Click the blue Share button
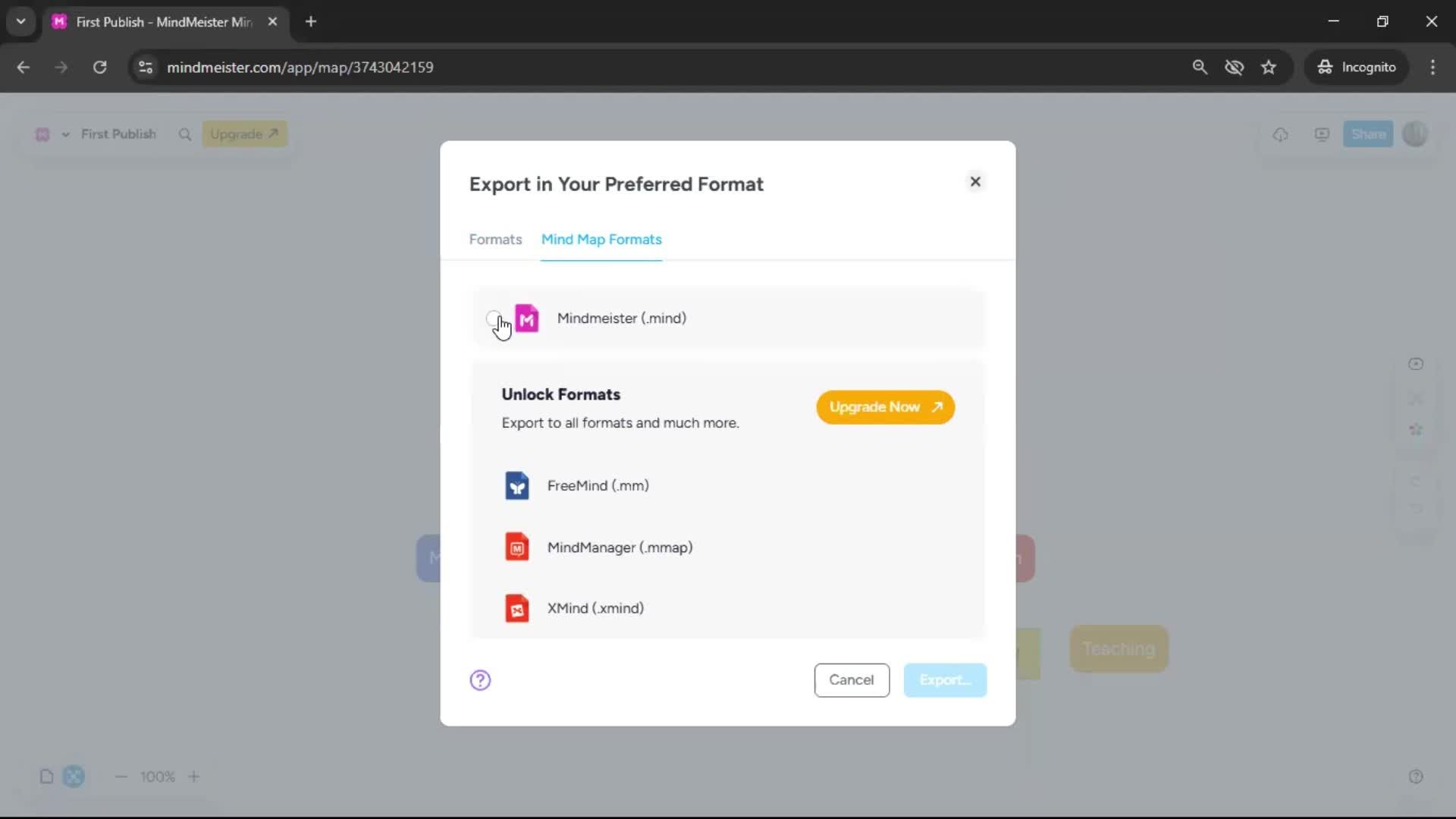This screenshot has height=819, width=1456. tap(1368, 134)
